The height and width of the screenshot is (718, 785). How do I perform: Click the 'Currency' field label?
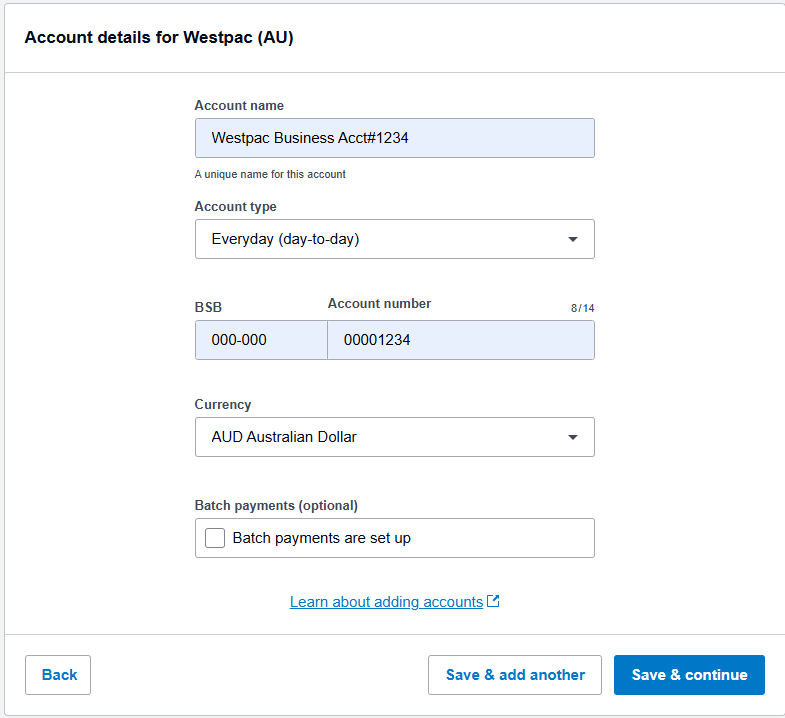223,405
